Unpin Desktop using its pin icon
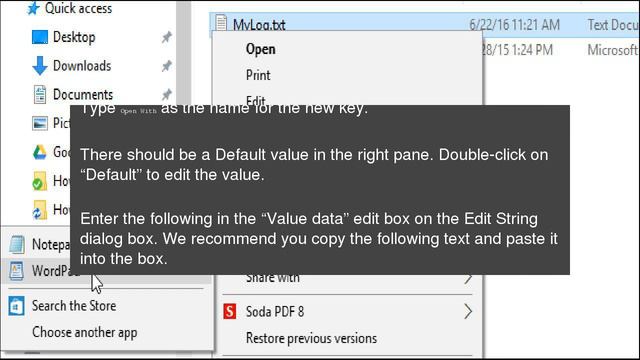640x360 pixels. 166,38
